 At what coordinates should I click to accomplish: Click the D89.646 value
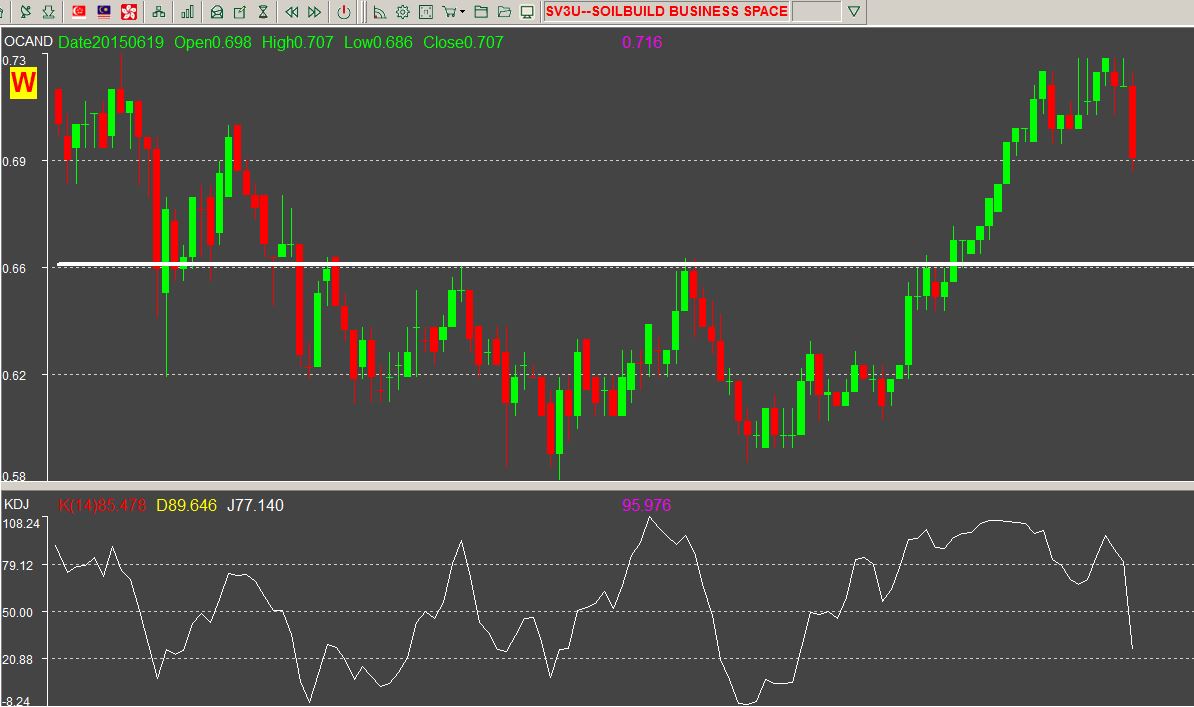click(187, 505)
